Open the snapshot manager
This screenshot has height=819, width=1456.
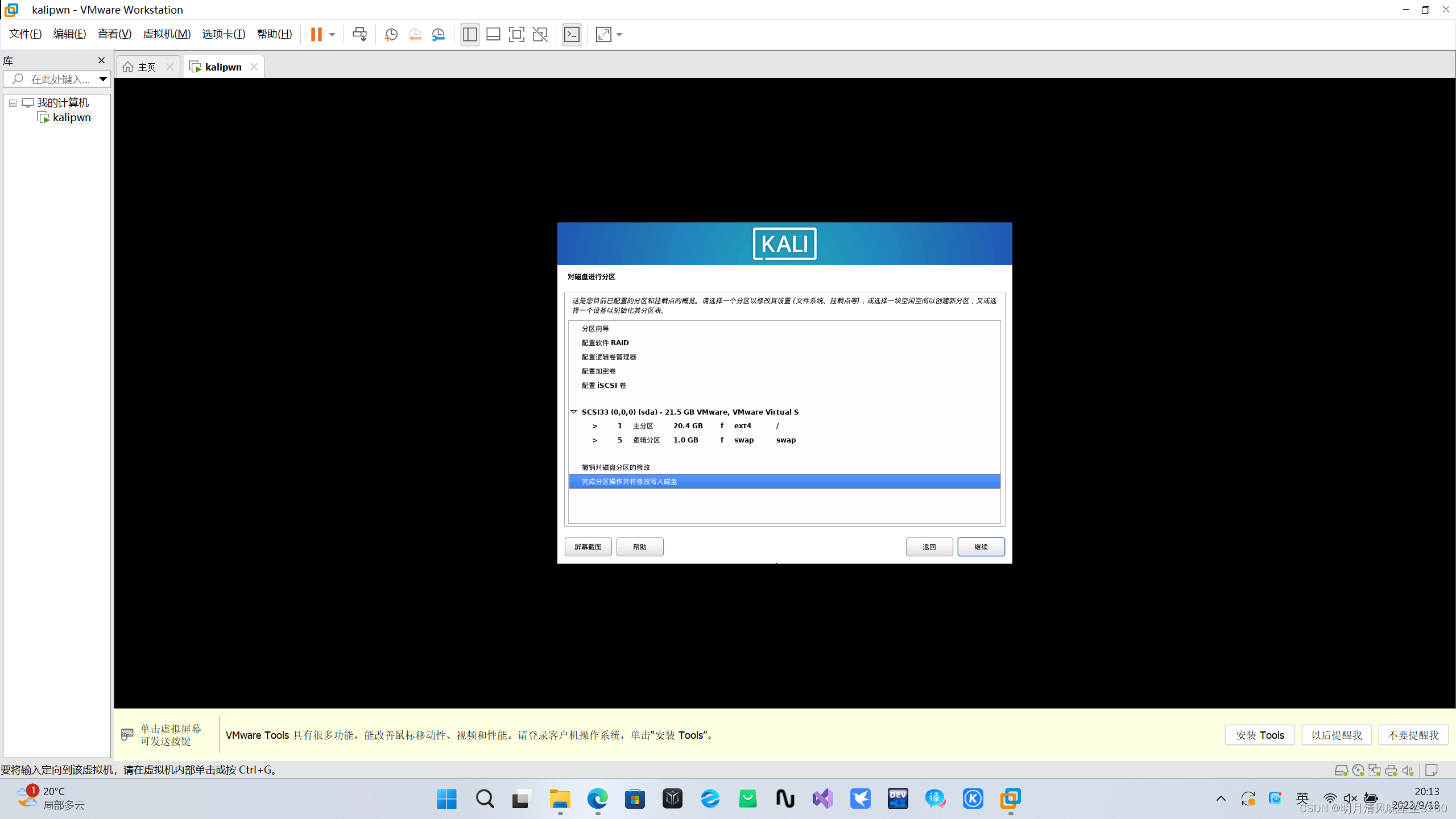(x=439, y=35)
